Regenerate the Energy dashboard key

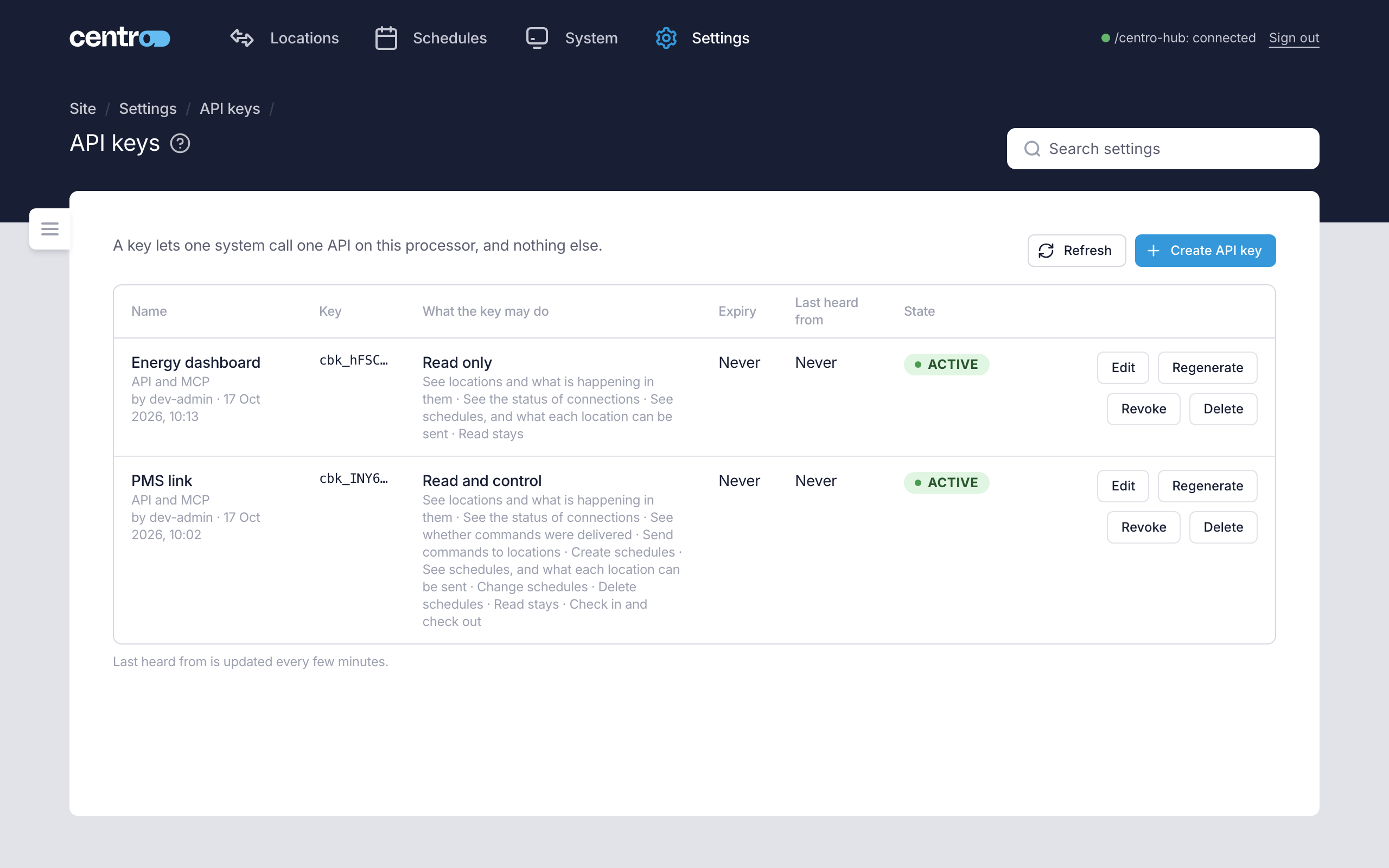pos(1207,367)
